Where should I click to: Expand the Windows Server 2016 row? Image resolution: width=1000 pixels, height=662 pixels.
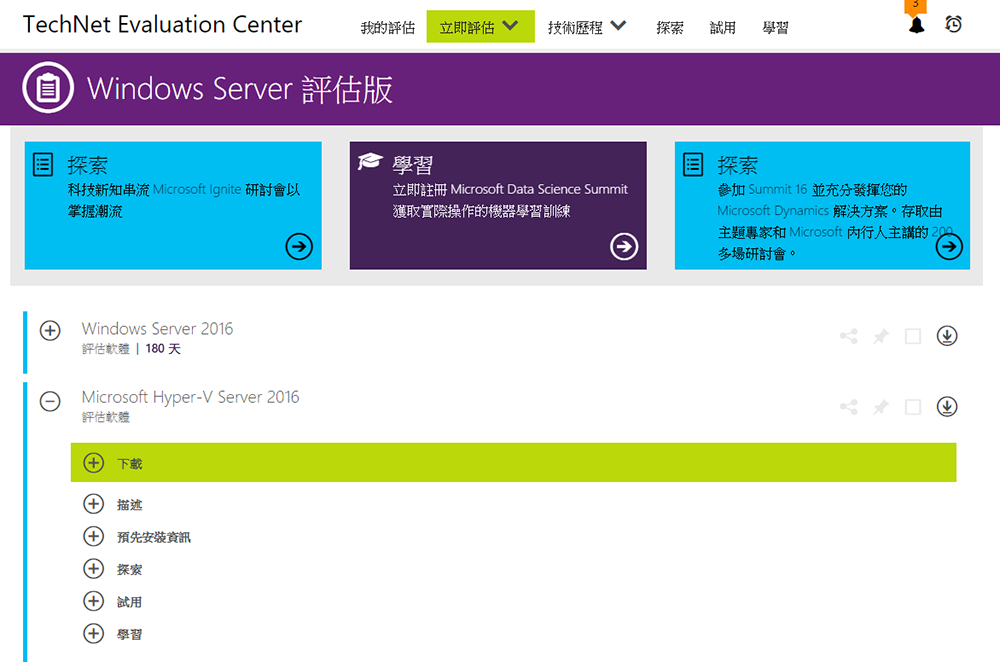(x=50, y=330)
